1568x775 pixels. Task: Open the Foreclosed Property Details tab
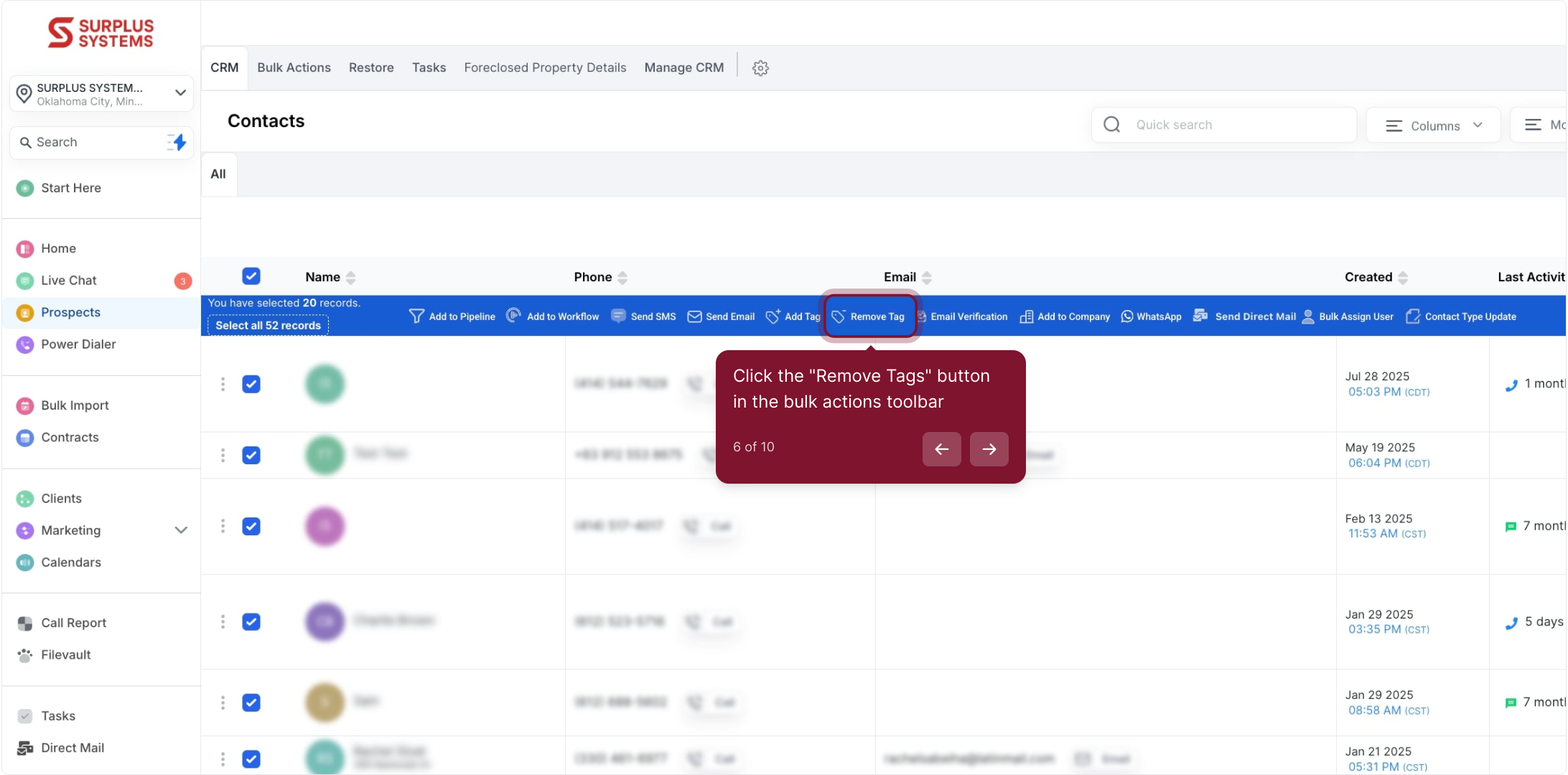(545, 67)
